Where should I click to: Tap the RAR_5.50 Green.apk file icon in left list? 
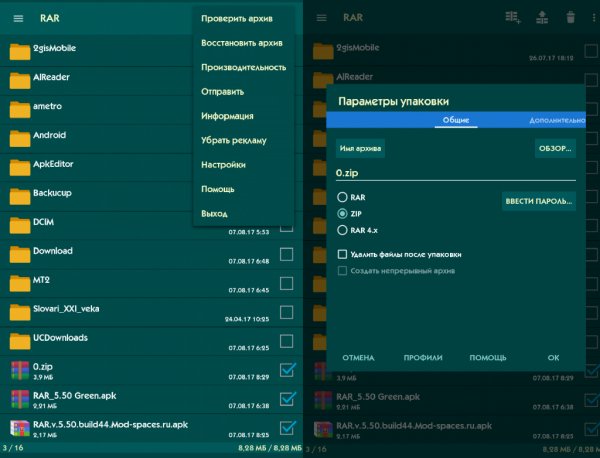pyautogui.click(x=20, y=399)
